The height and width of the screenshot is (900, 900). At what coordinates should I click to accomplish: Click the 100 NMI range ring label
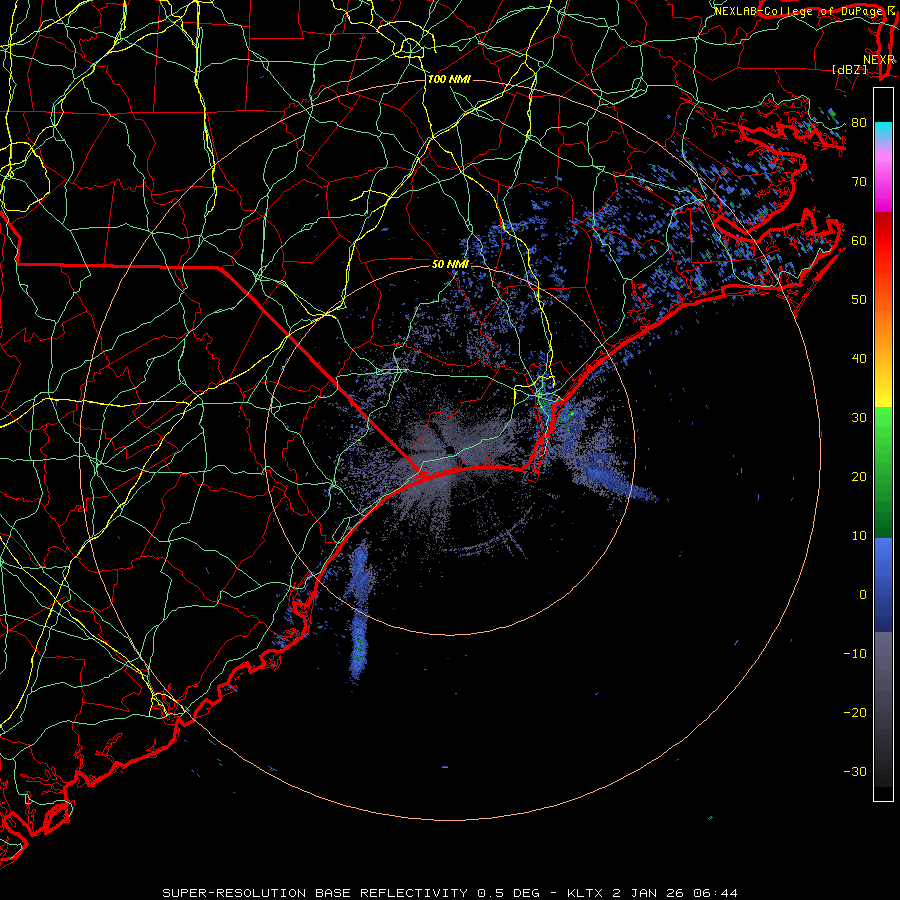pos(449,79)
